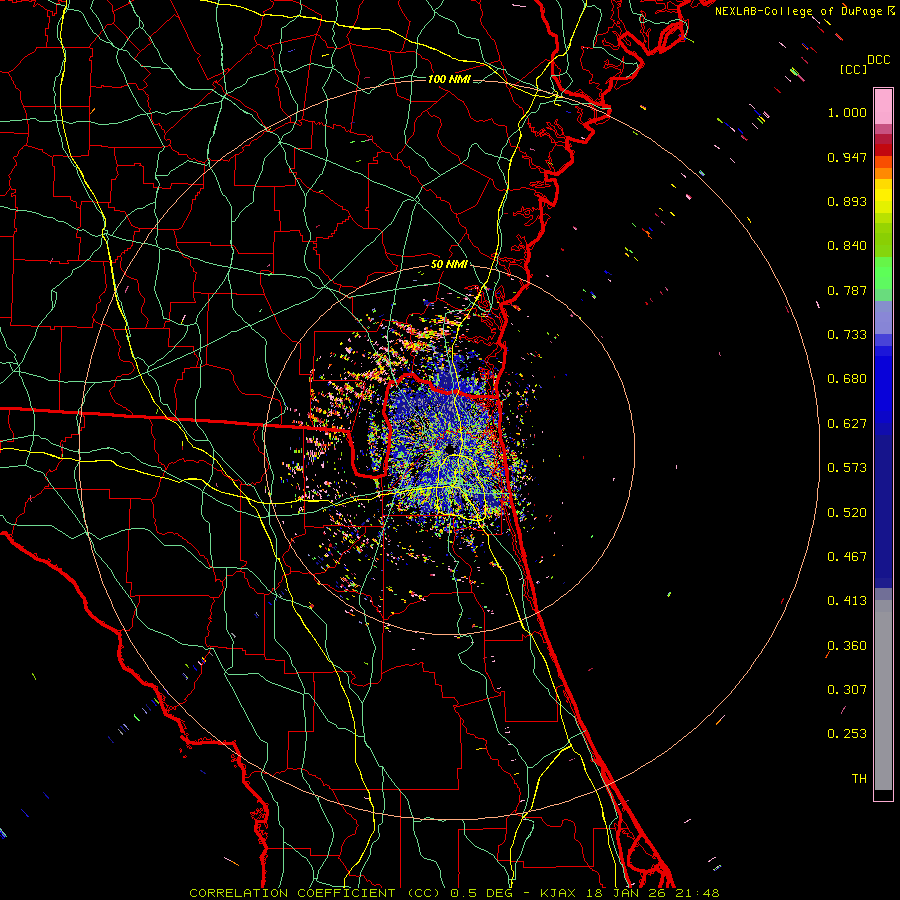Select the 0.360 color scale value

coord(847,646)
